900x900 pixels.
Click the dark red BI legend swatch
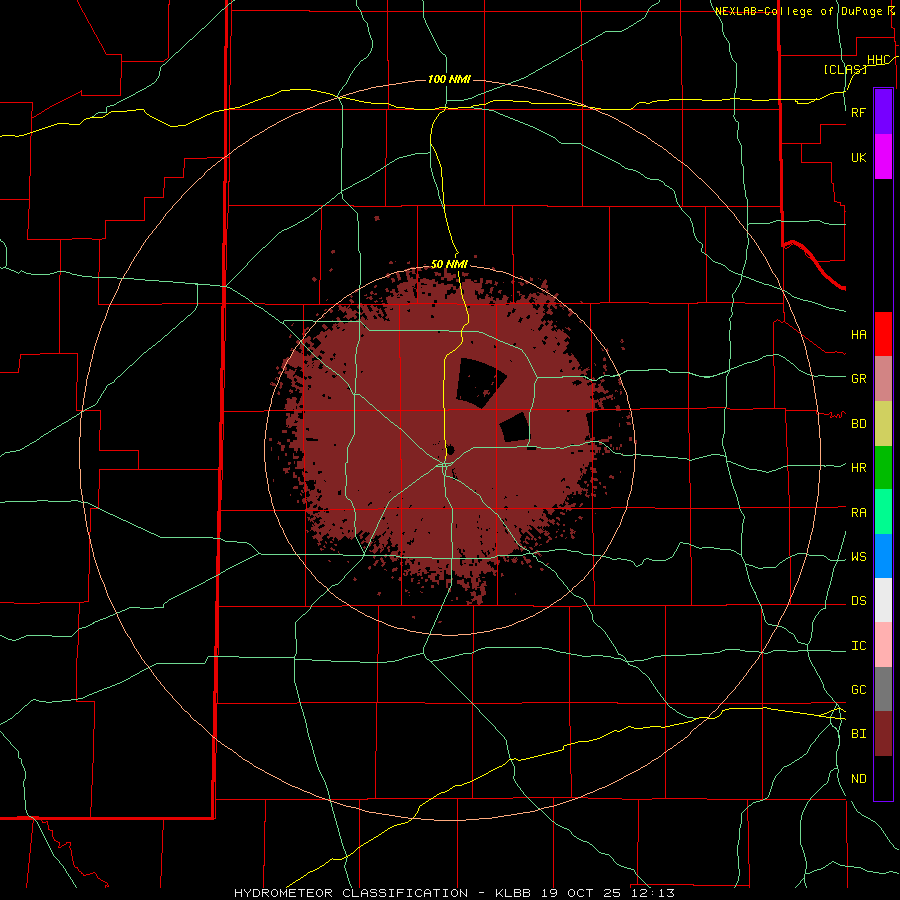click(883, 734)
